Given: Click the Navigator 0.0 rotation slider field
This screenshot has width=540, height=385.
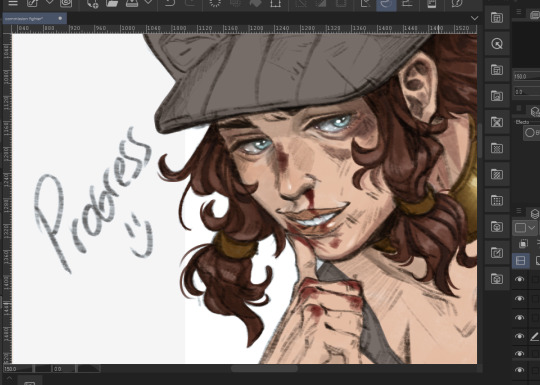Looking at the screenshot, I should click(527, 92).
